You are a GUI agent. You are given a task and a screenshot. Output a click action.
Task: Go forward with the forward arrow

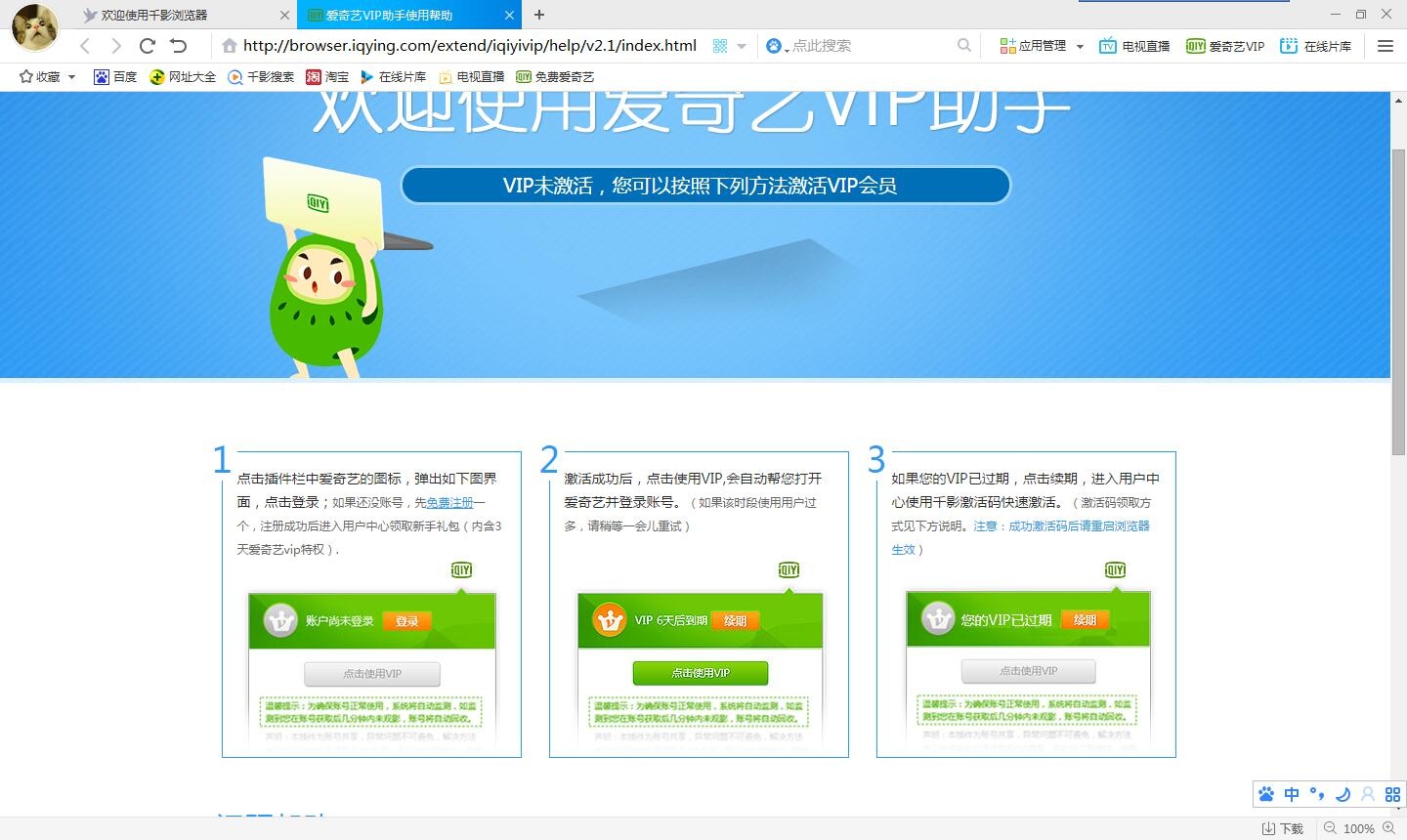[116, 46]
